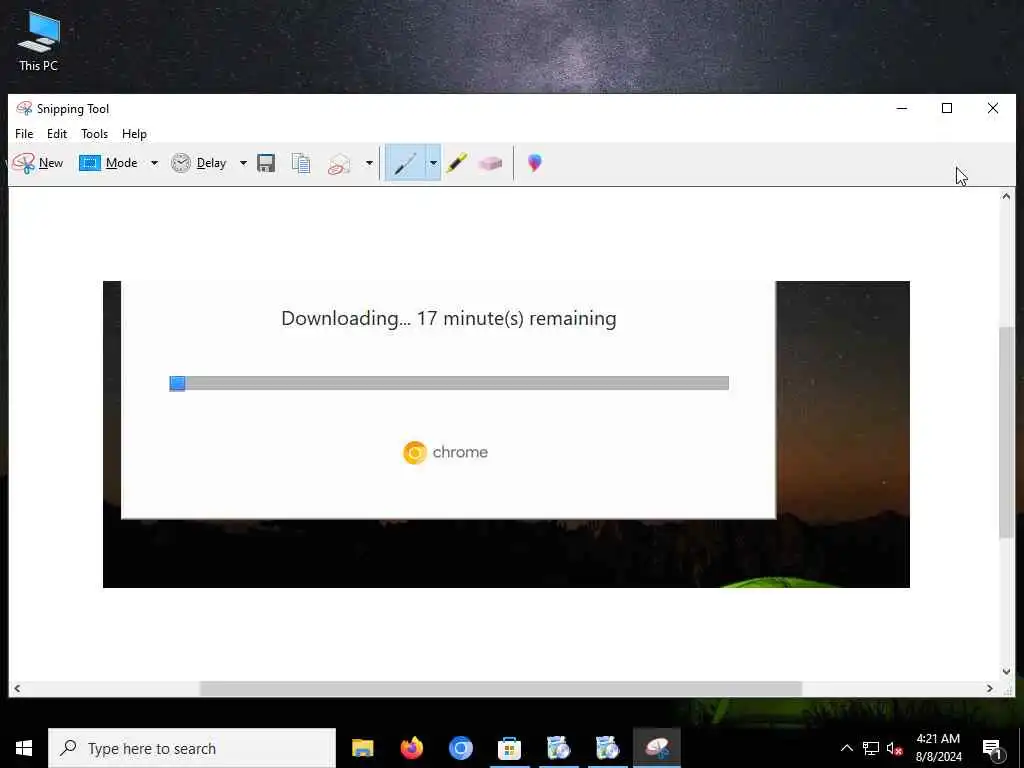Expand the Delay dropdown arrow
1024x768 pixels.
(x=243, y=163)
